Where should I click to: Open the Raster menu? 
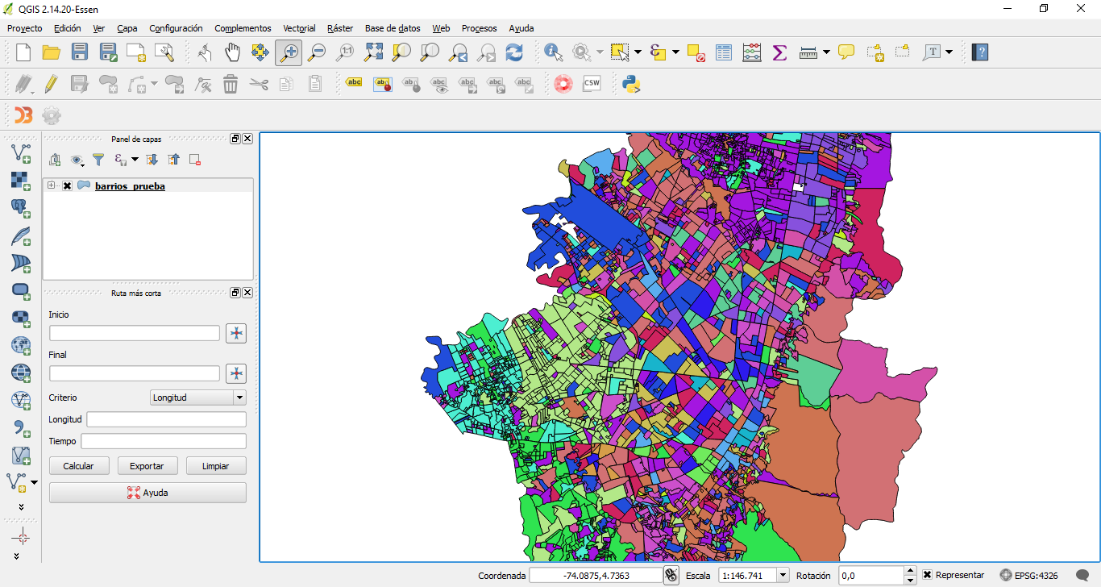coord(340,28)
